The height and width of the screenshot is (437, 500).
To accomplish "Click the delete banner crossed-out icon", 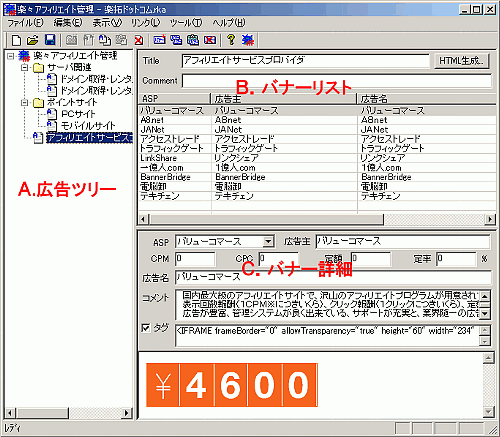I will point(210,40).
